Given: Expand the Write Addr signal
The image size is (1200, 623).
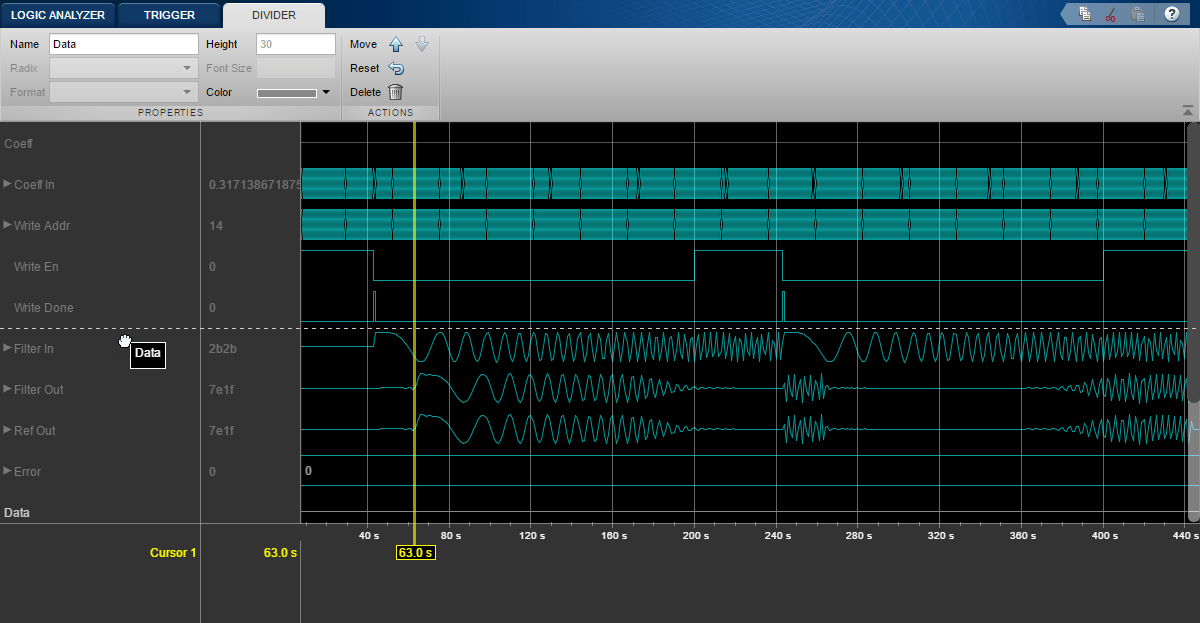Looking at the screenshot, I should (8, 226).
